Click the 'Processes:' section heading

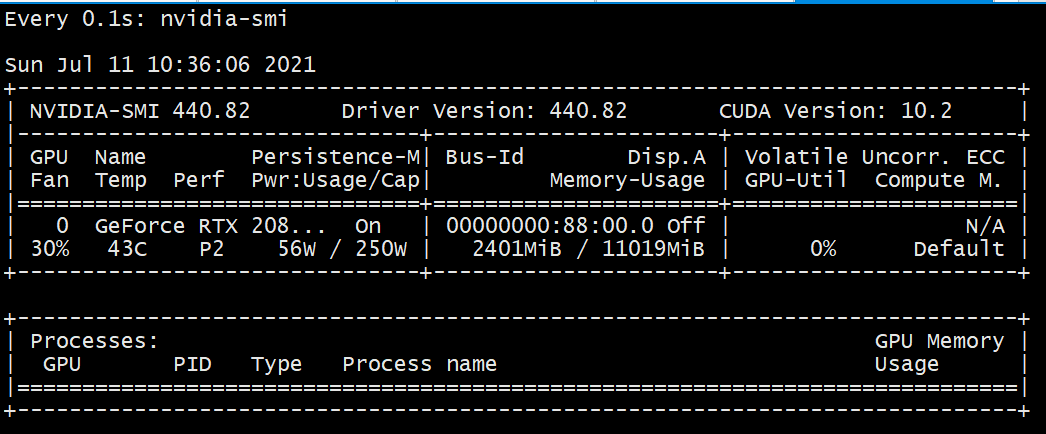click(94, 341)
